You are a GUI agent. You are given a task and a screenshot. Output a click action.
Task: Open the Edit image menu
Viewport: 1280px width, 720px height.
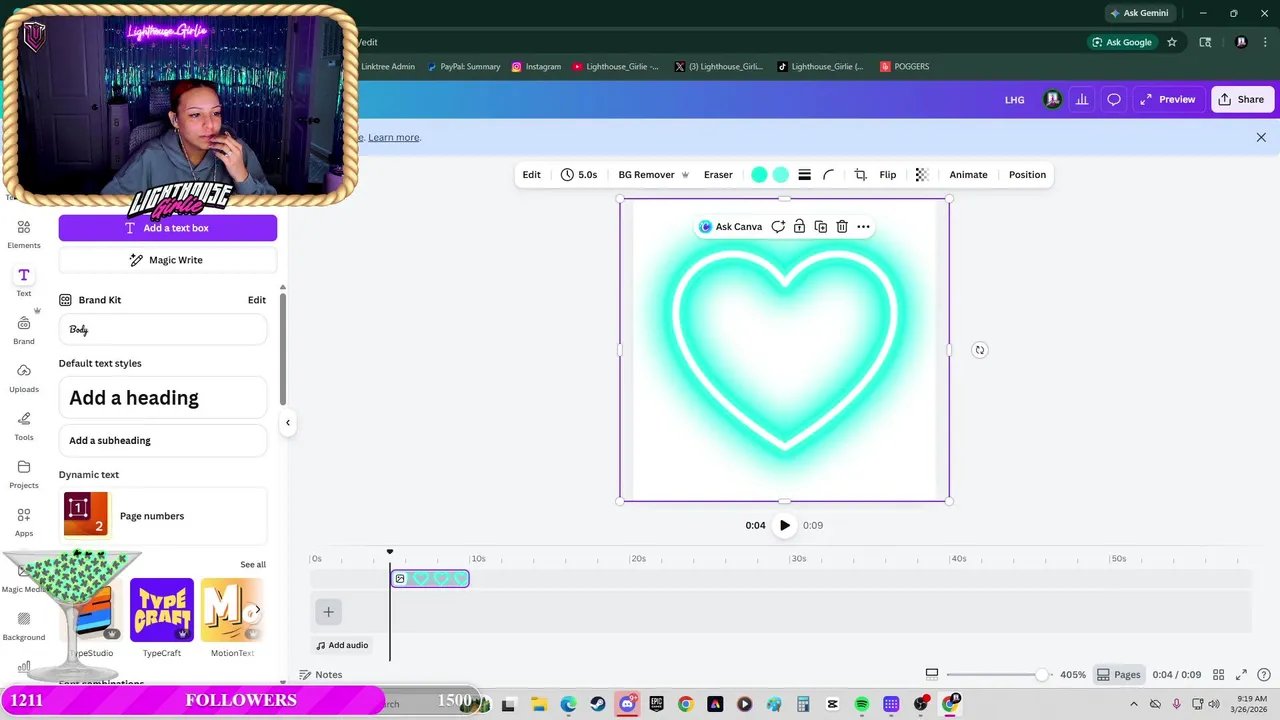[531, 175]
